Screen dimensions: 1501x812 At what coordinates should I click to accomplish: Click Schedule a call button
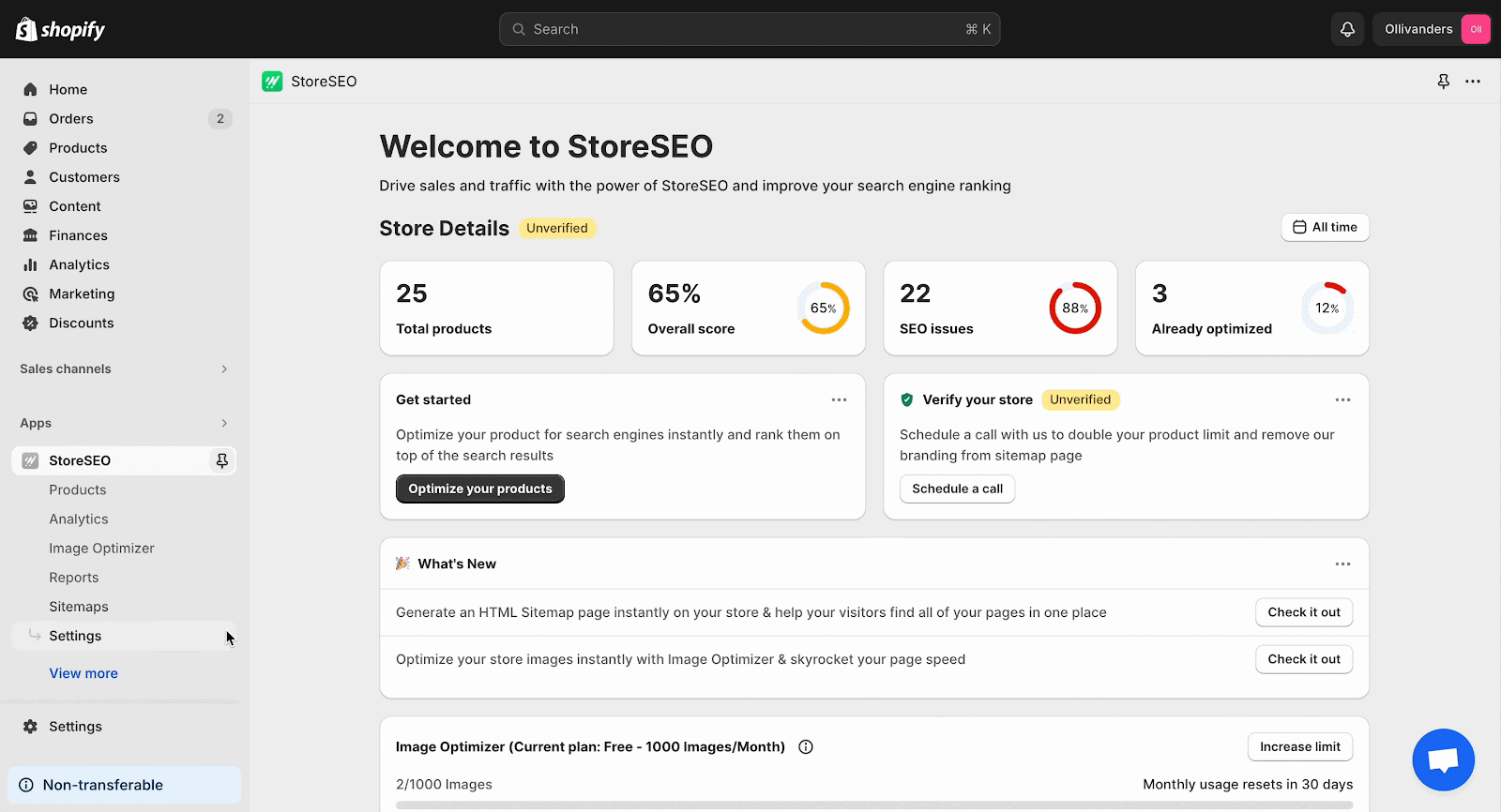(x=957, y=489)
